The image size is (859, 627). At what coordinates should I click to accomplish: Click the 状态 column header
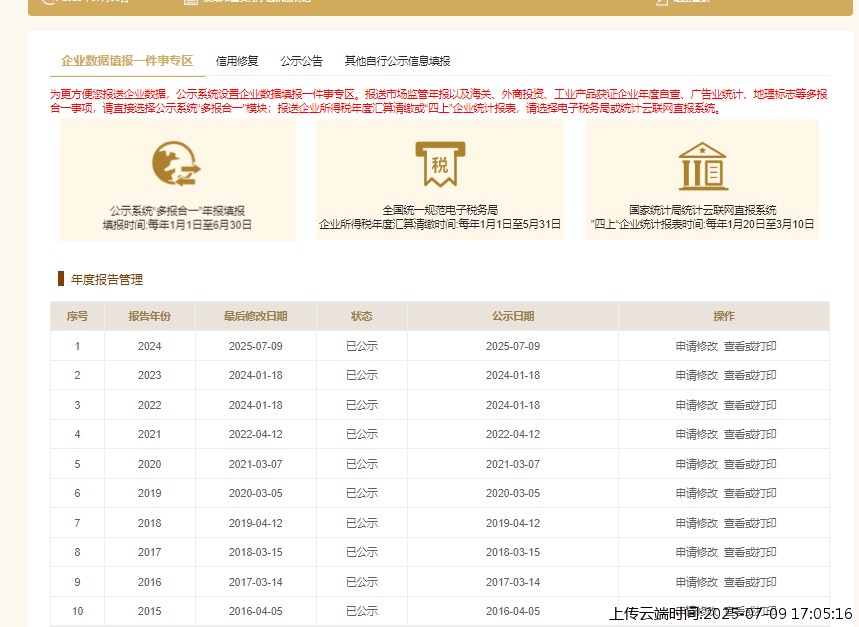[x=362, y=316]
